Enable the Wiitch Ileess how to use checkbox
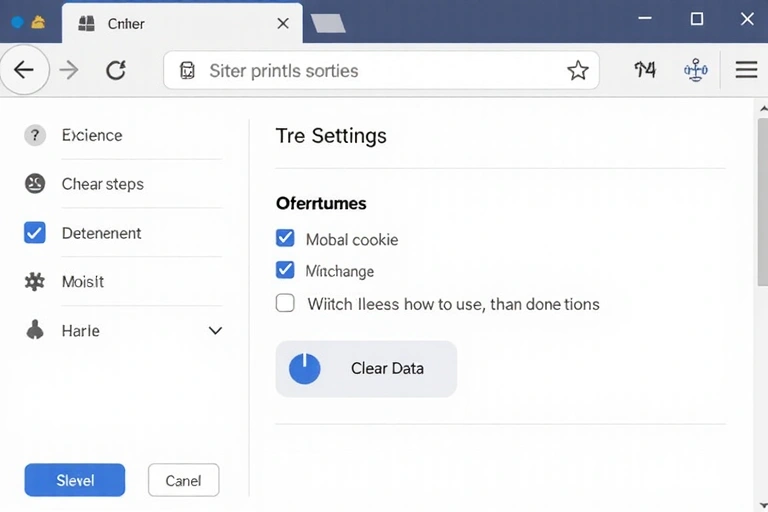 point(285,303)
